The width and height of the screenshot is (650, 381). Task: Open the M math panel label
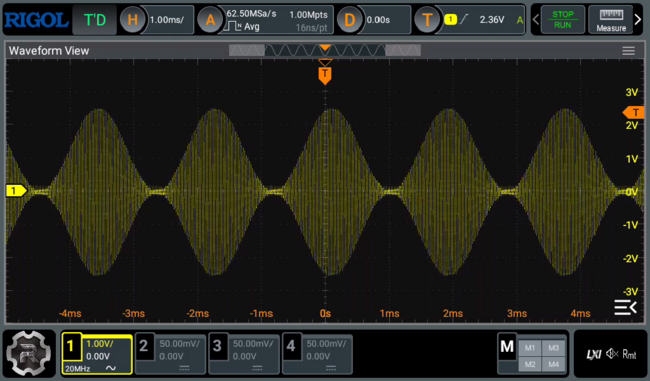[507, 347]
